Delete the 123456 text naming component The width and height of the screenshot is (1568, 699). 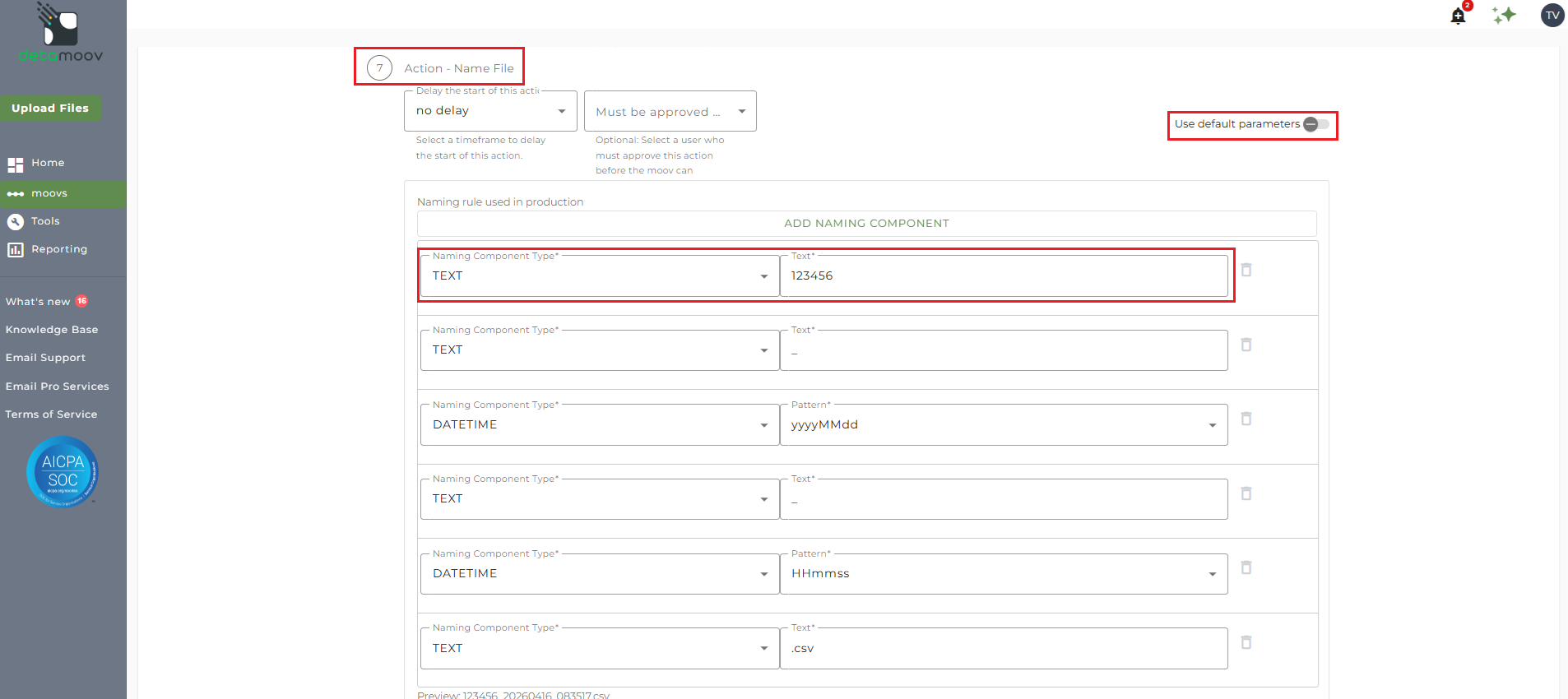coord(1246,270)
